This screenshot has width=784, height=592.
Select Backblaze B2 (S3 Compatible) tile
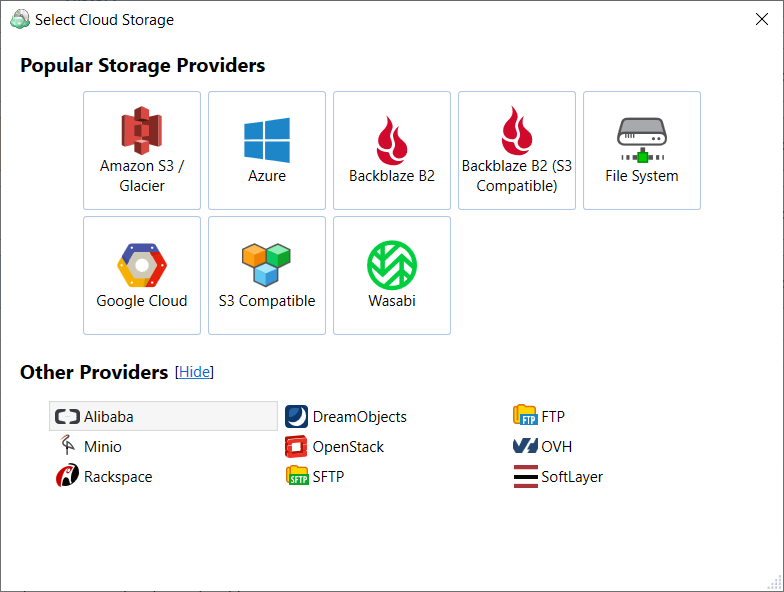point(517,150)
